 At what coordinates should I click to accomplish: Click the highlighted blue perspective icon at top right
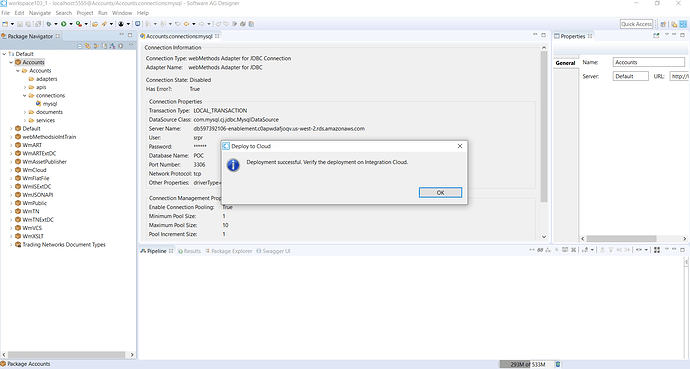click(x=683, y=24)
